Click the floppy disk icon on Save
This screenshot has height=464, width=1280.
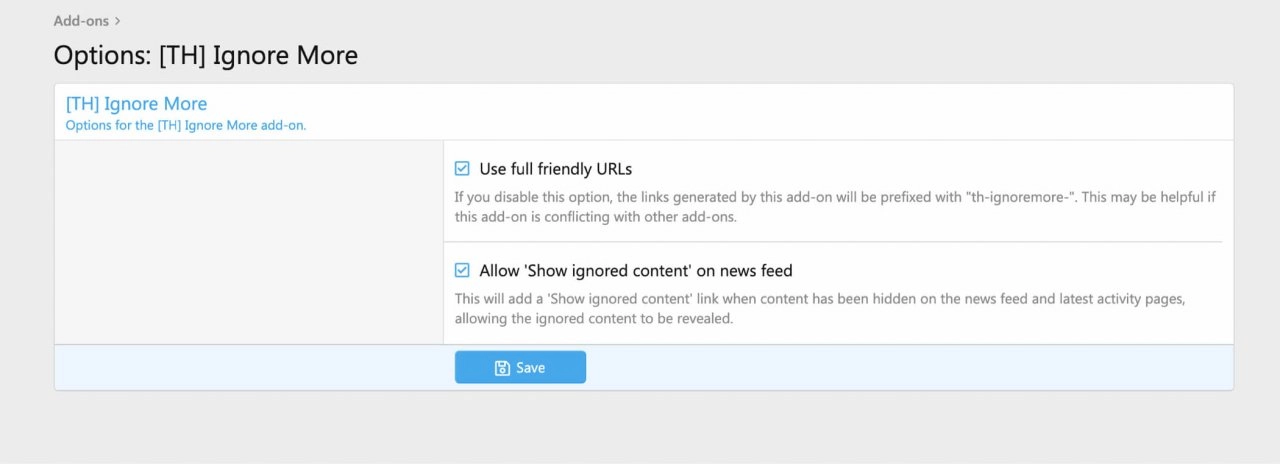pyautogui.click(x=503, y=368)
